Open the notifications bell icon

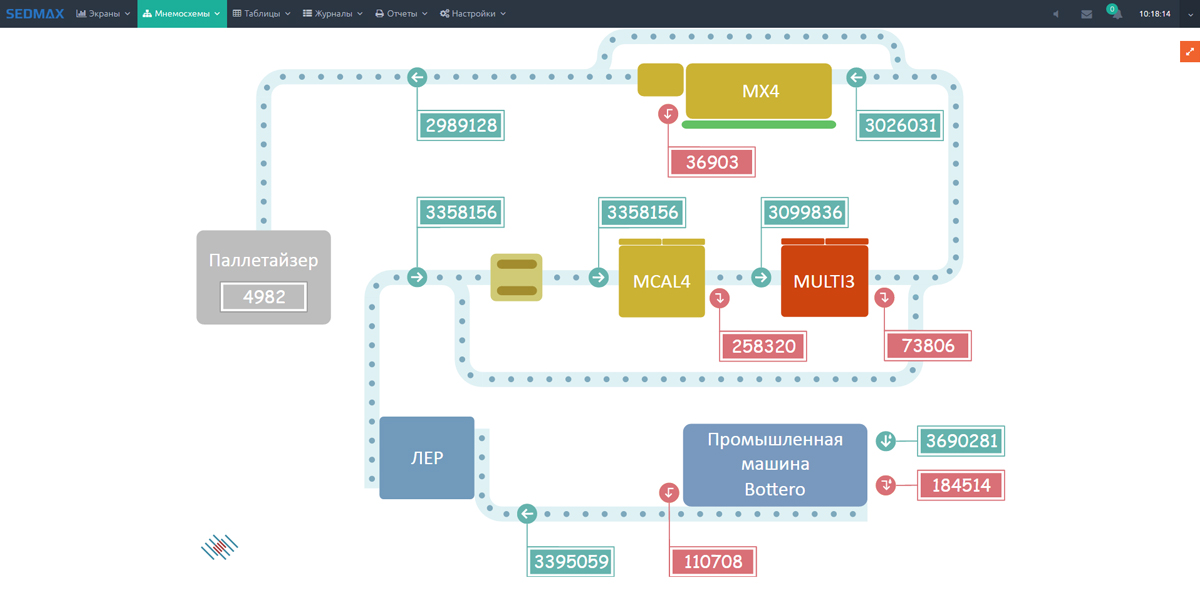pos(1115,14)
